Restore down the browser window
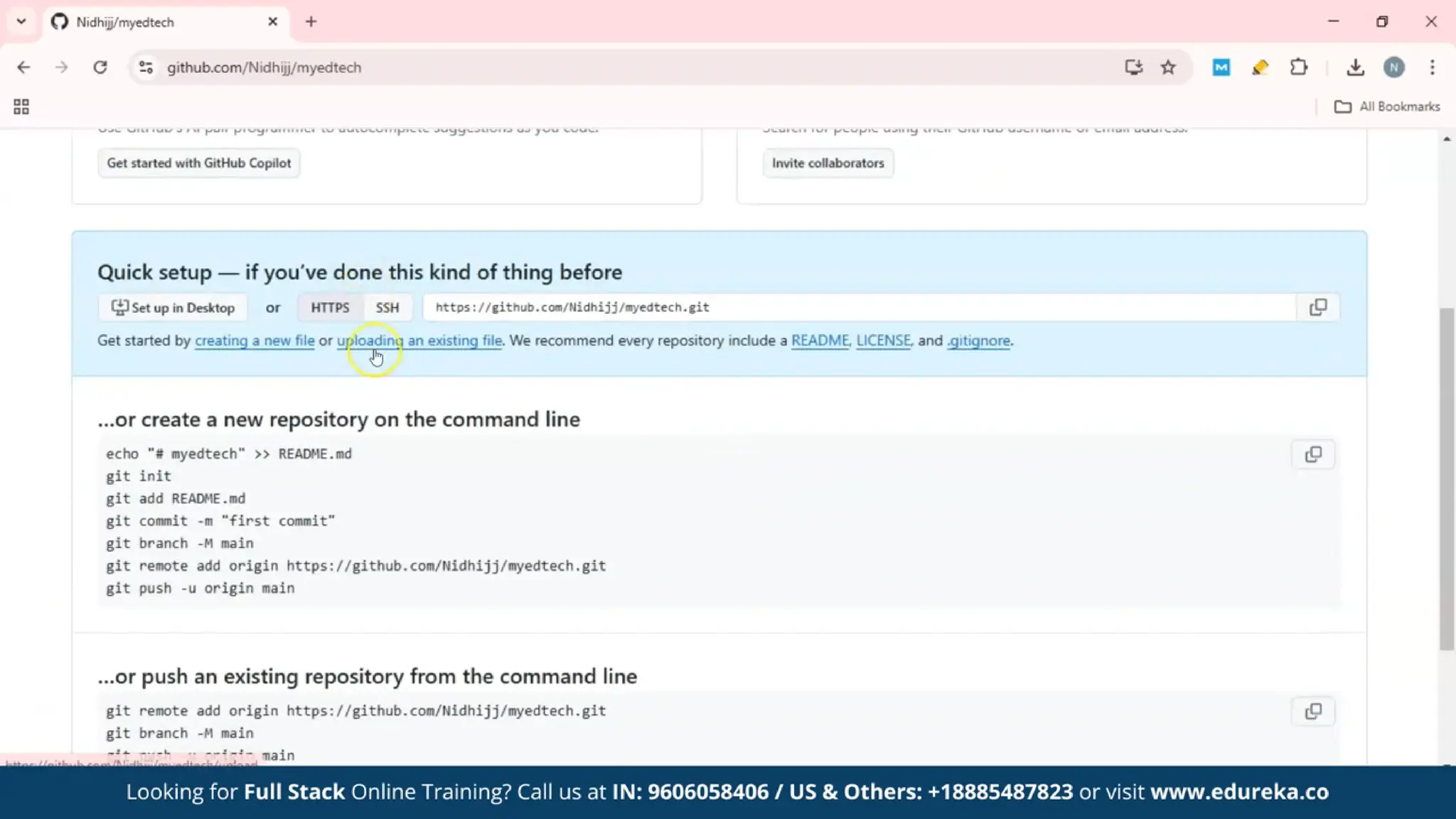 pos(1382,22)
